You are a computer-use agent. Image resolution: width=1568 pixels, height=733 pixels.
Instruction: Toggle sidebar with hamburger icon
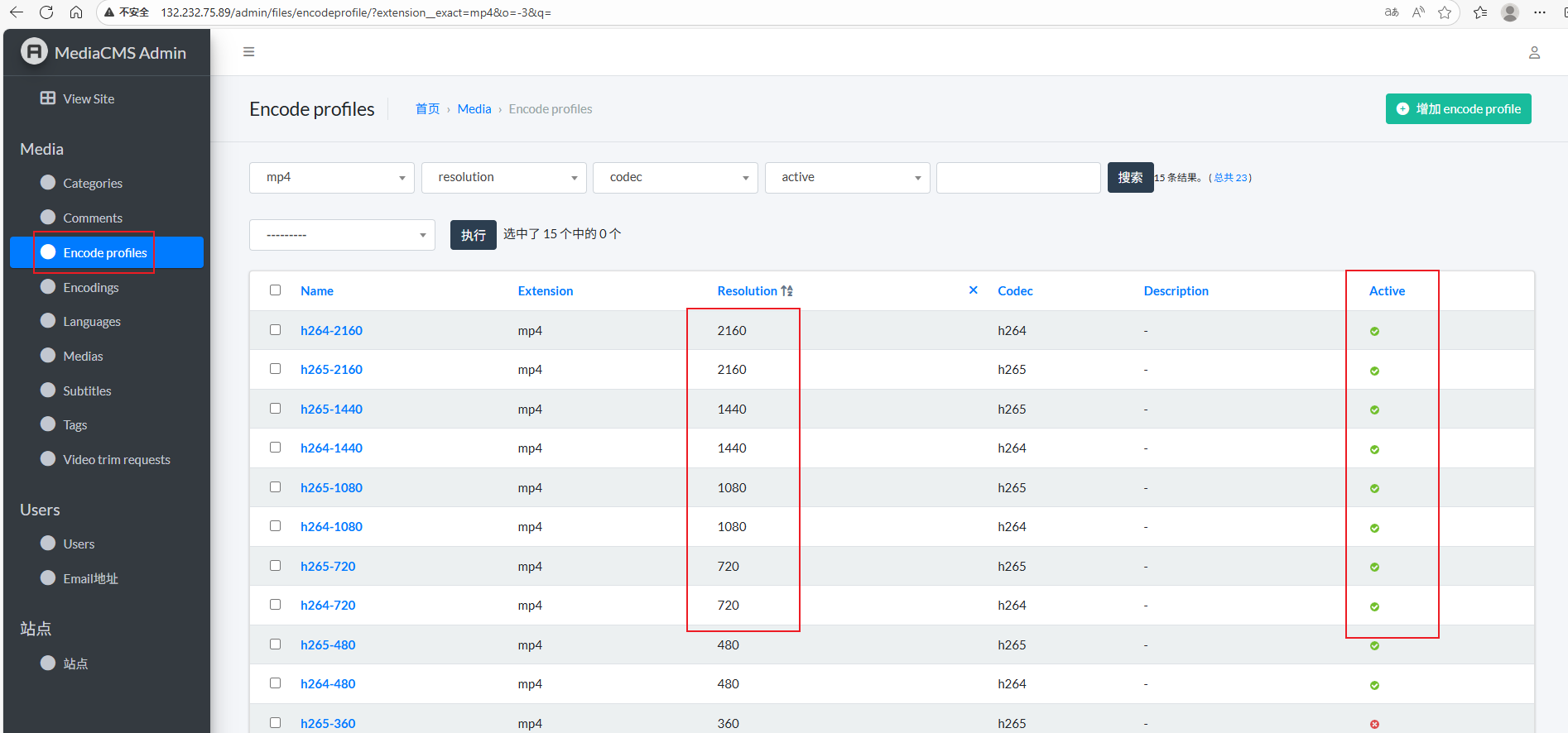pyautogui.click(x=248, y=52)
